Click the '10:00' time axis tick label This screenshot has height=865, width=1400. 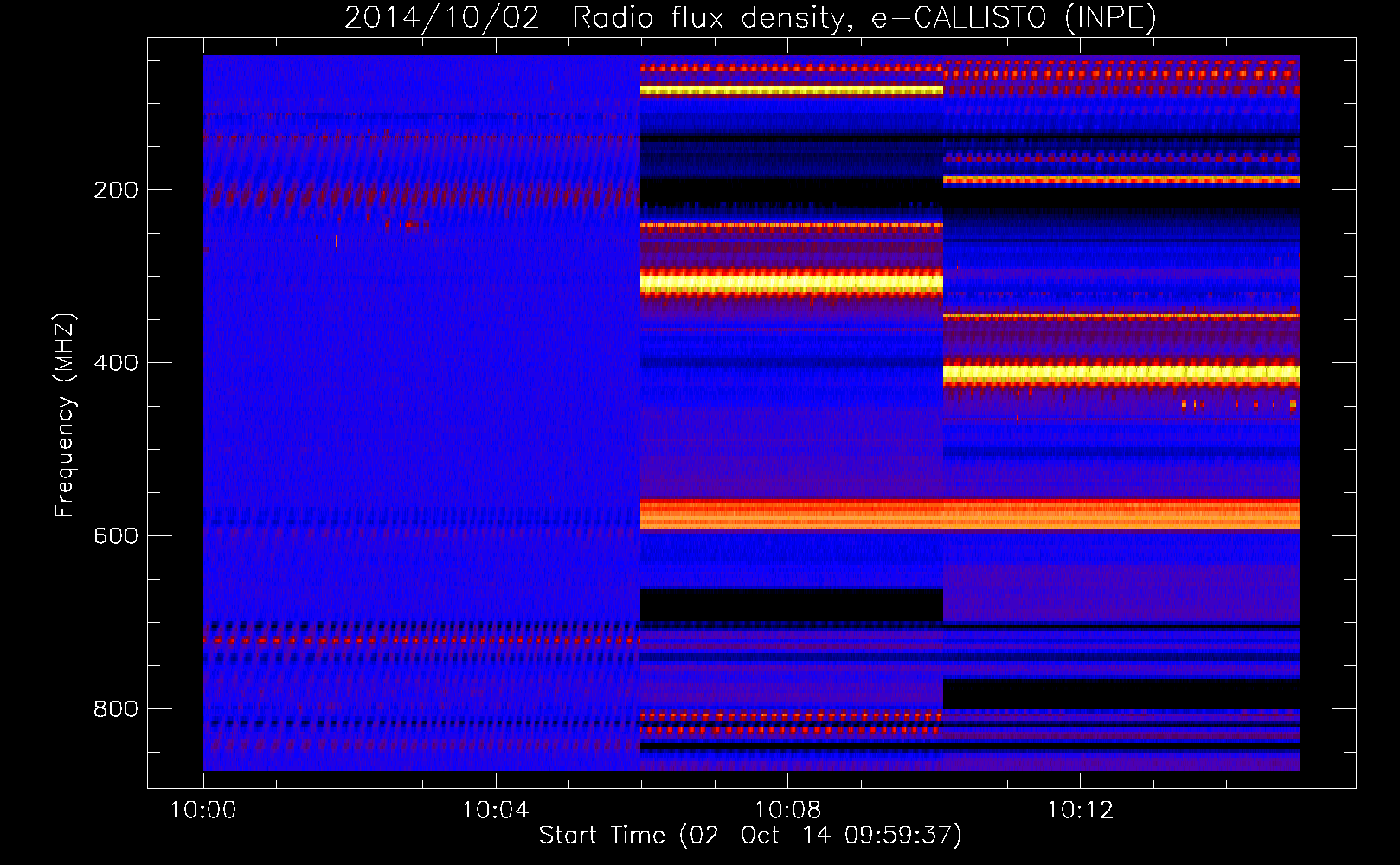(203, 811)
